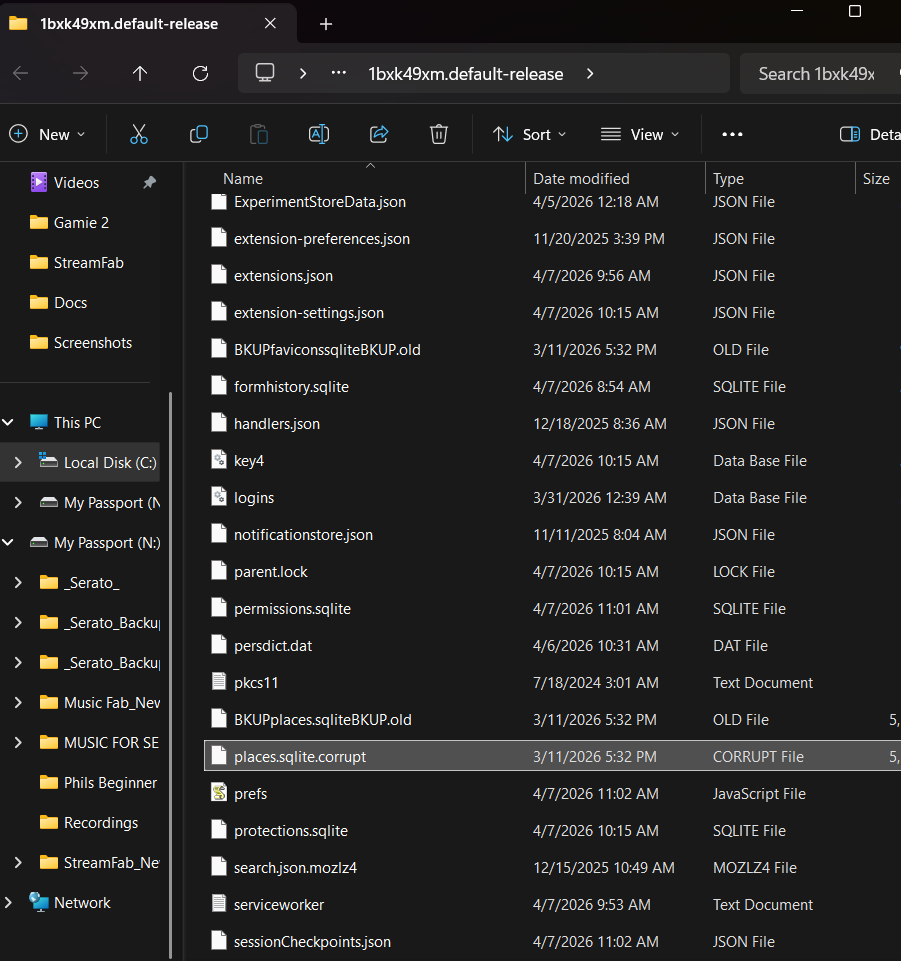Go up one folder level
Image resolution: width=901 pixels, height=961 pixels.
(140, 73)
